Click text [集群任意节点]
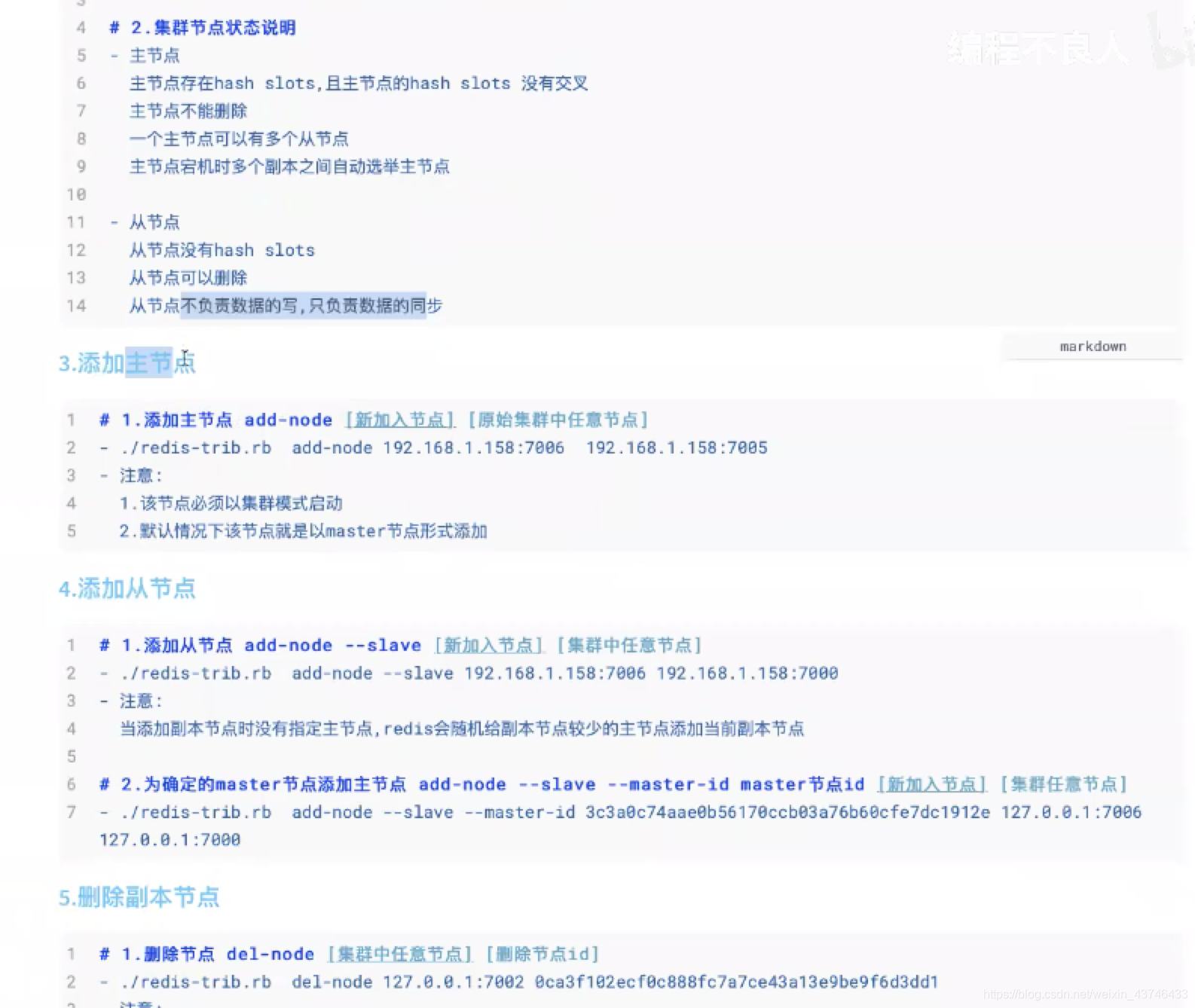This screenshot has height=1008, width=1195. point(1064,784)
